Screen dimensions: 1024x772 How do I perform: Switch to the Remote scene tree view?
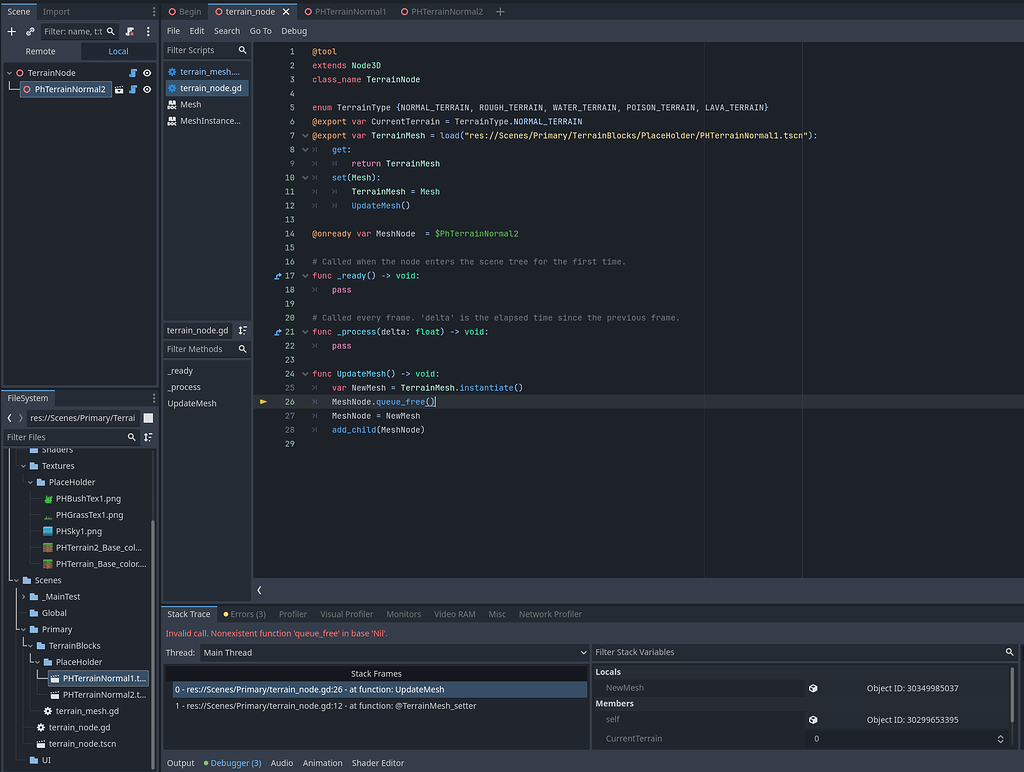[x=39, y=51]
